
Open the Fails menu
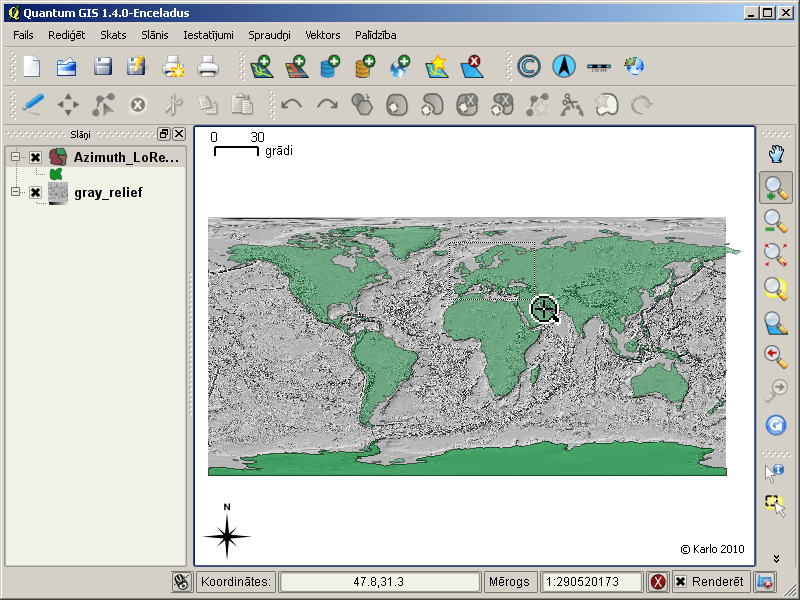[x=23, y=35]
